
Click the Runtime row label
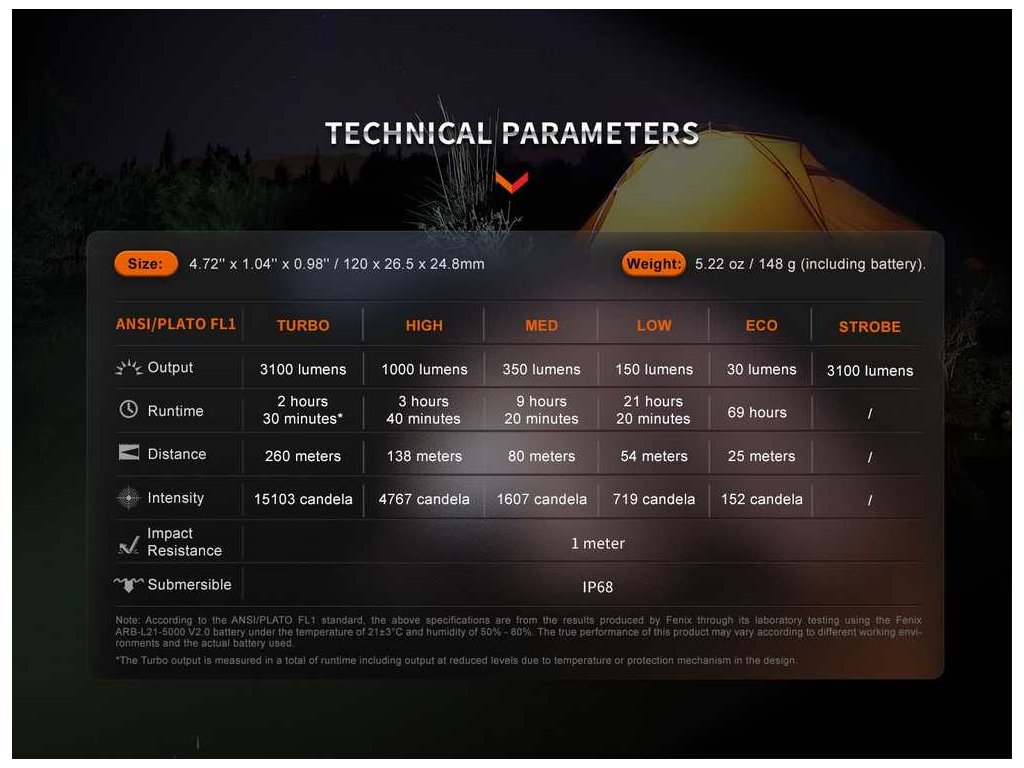pos(176,411)
